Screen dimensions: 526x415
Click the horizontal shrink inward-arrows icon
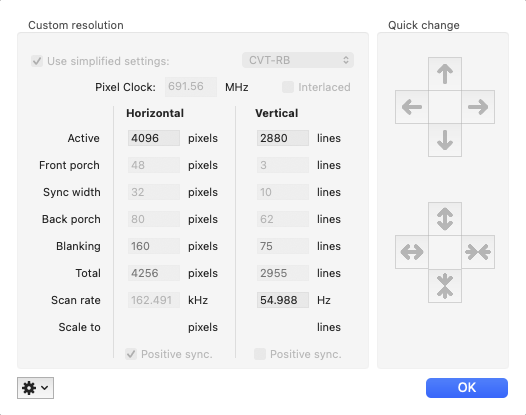pos(478,252)
